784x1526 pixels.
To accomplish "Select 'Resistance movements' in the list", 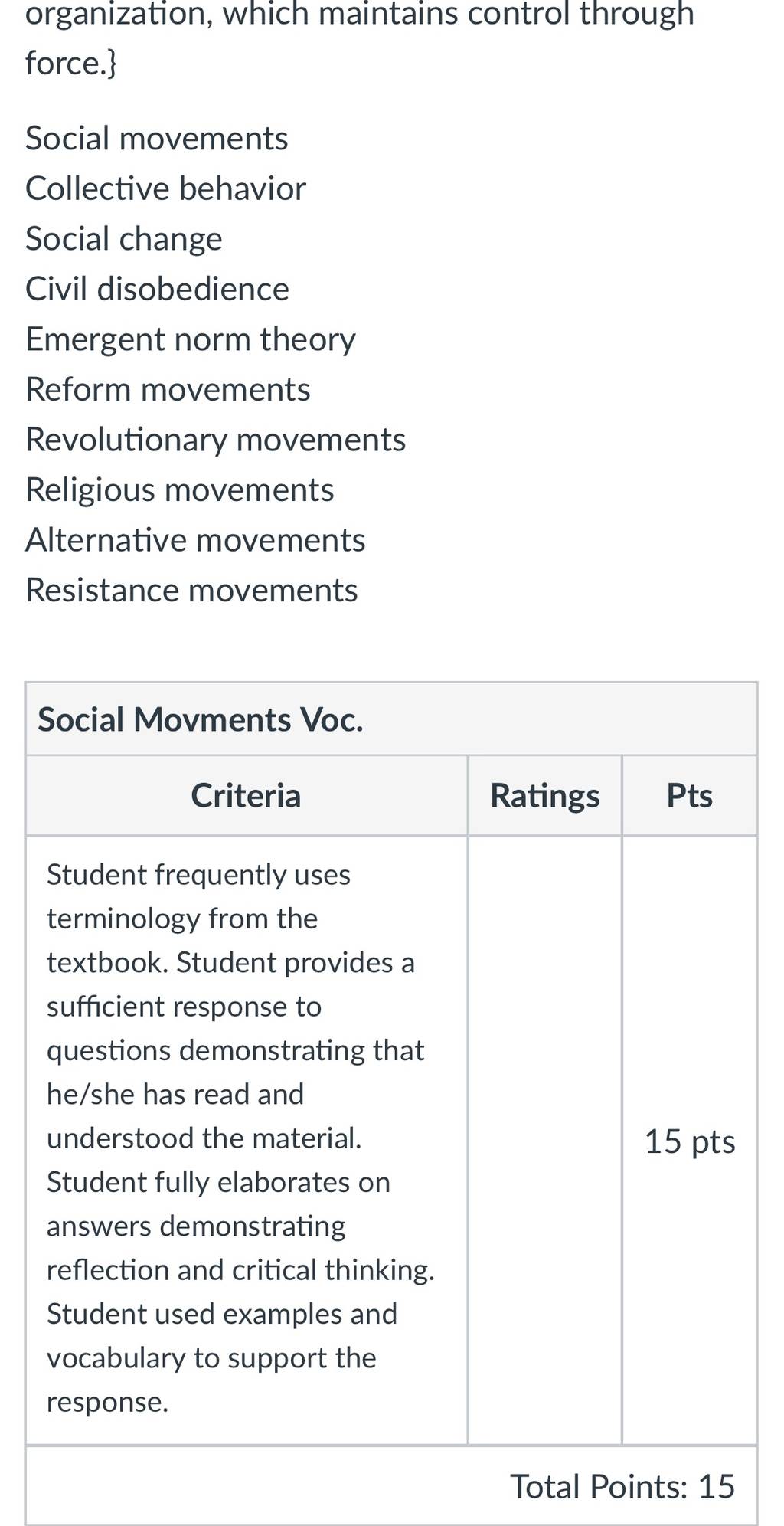I will click(191, 591).
